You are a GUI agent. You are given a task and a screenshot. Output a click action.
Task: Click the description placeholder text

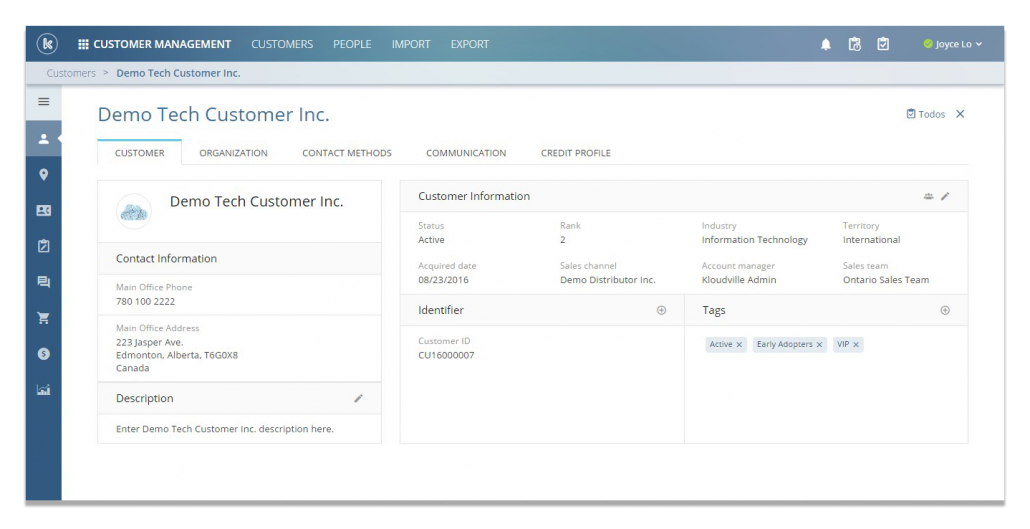pos(225,429)
